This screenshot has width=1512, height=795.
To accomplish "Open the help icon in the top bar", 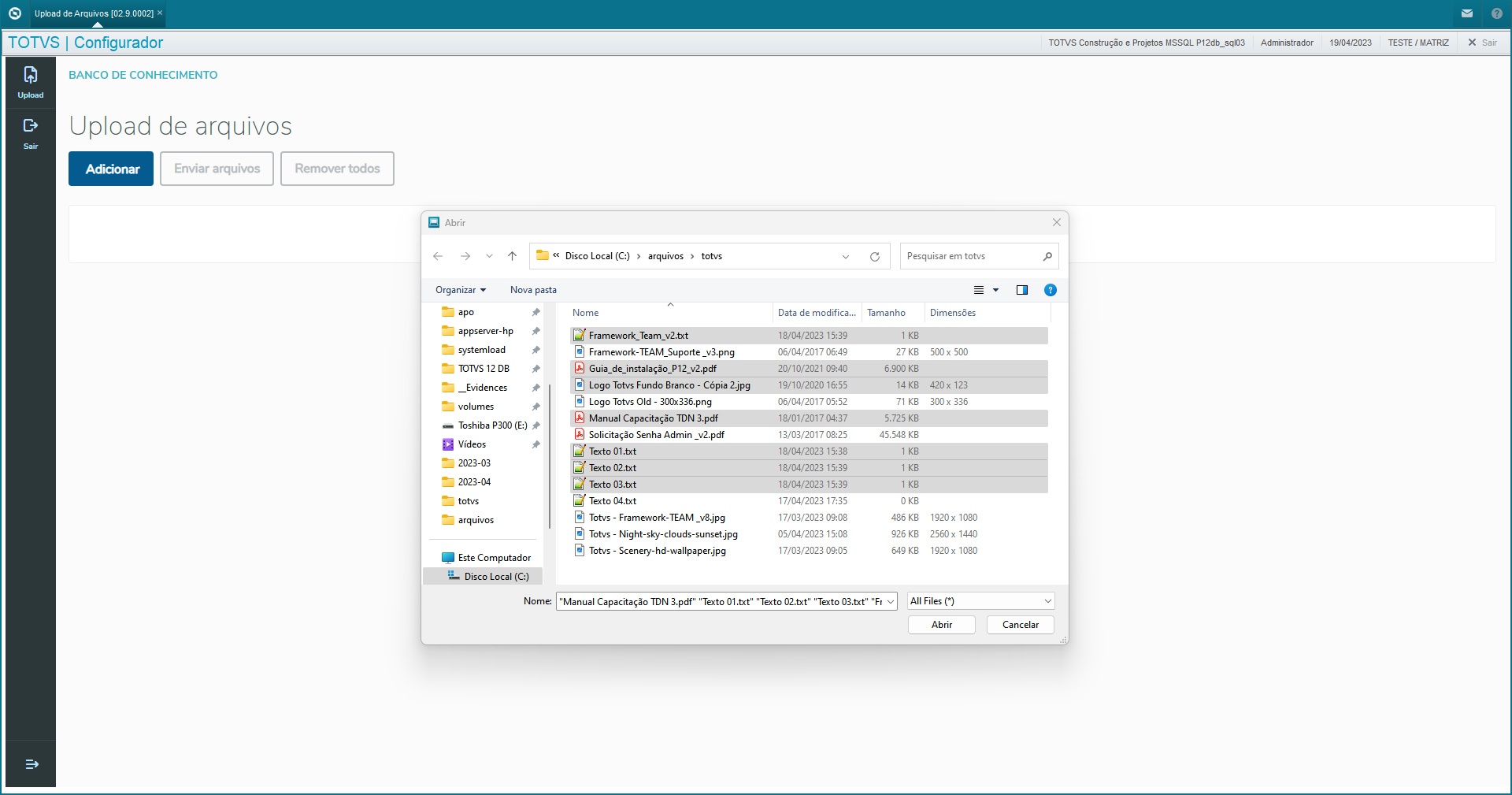I will pos(1497,13).
